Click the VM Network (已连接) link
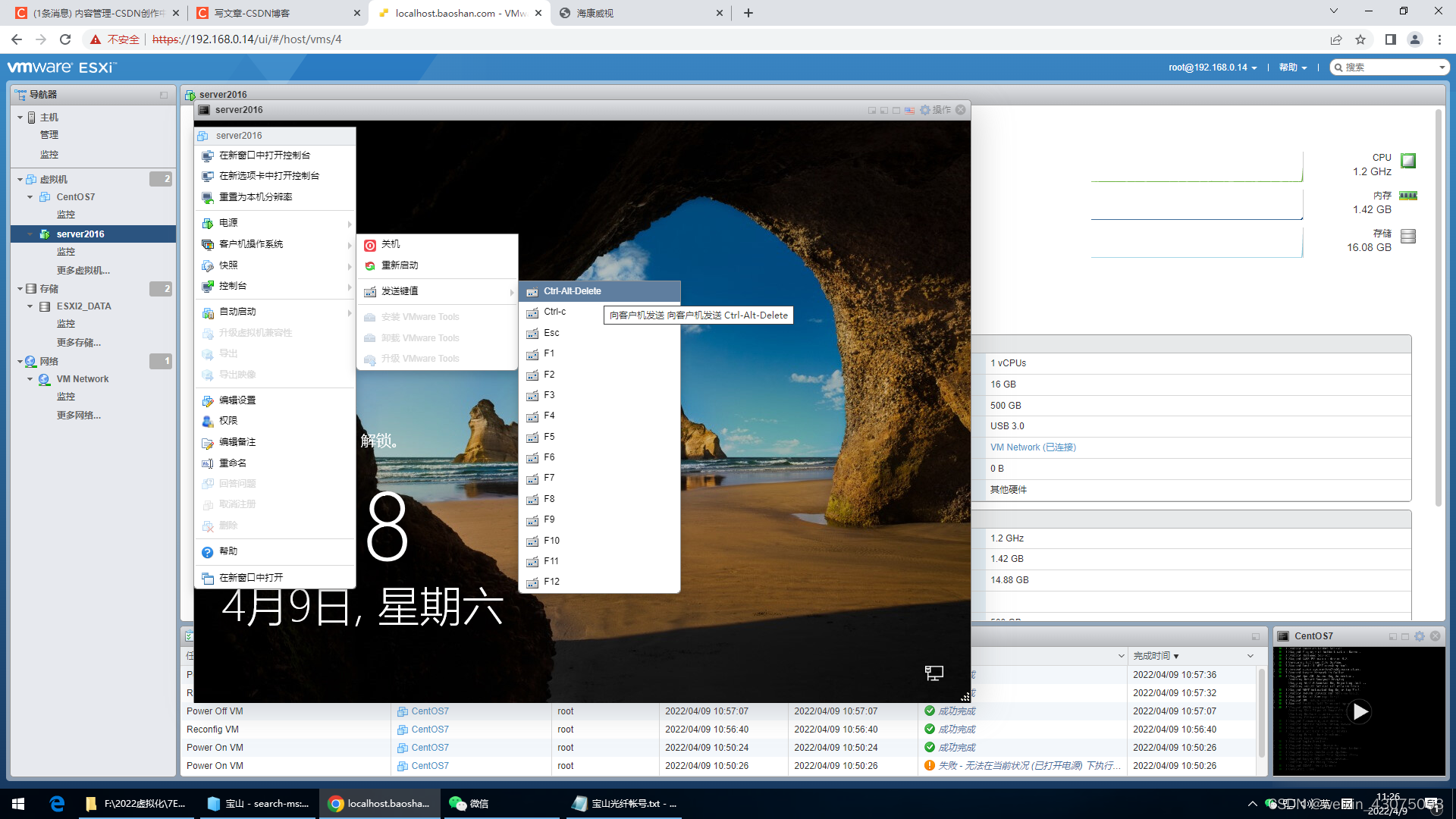The width and height of the screenshot is (1456, 819). (1032, 447)
